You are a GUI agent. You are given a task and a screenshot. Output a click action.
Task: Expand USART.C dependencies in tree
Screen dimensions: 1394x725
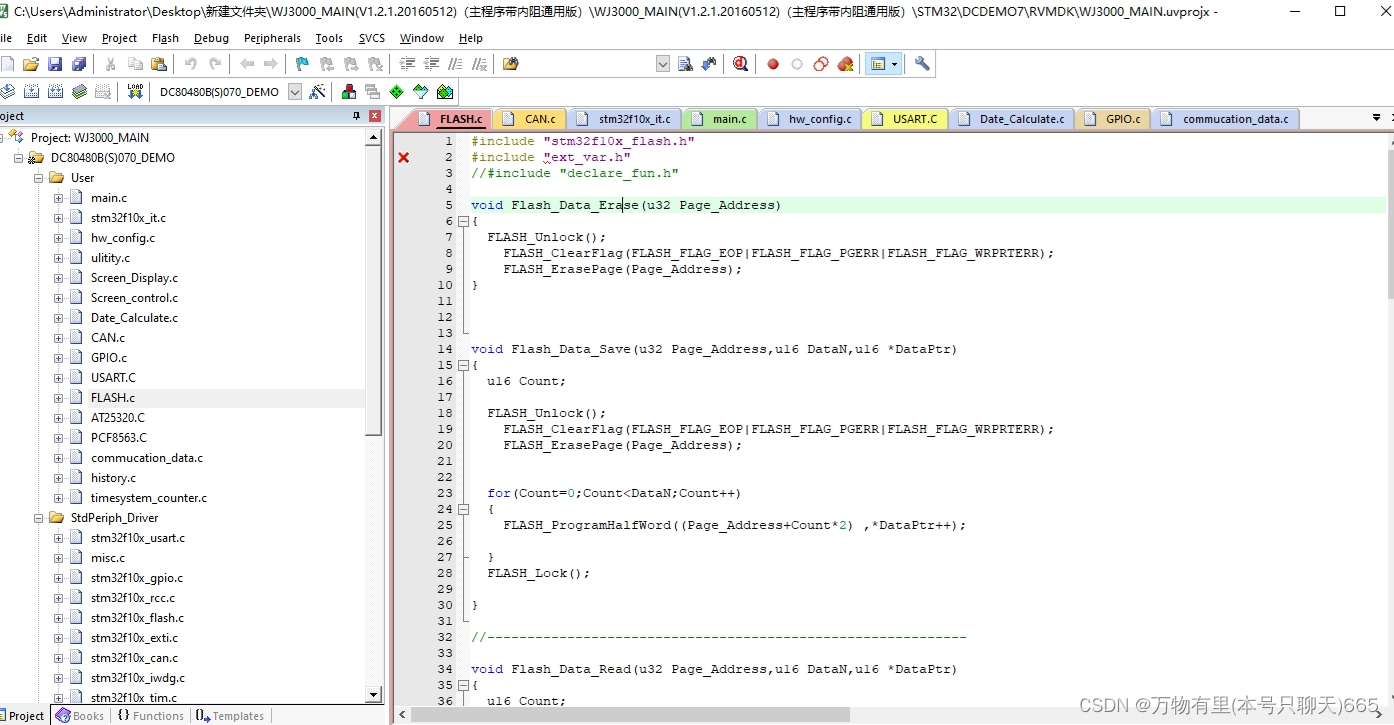(59, 378)
